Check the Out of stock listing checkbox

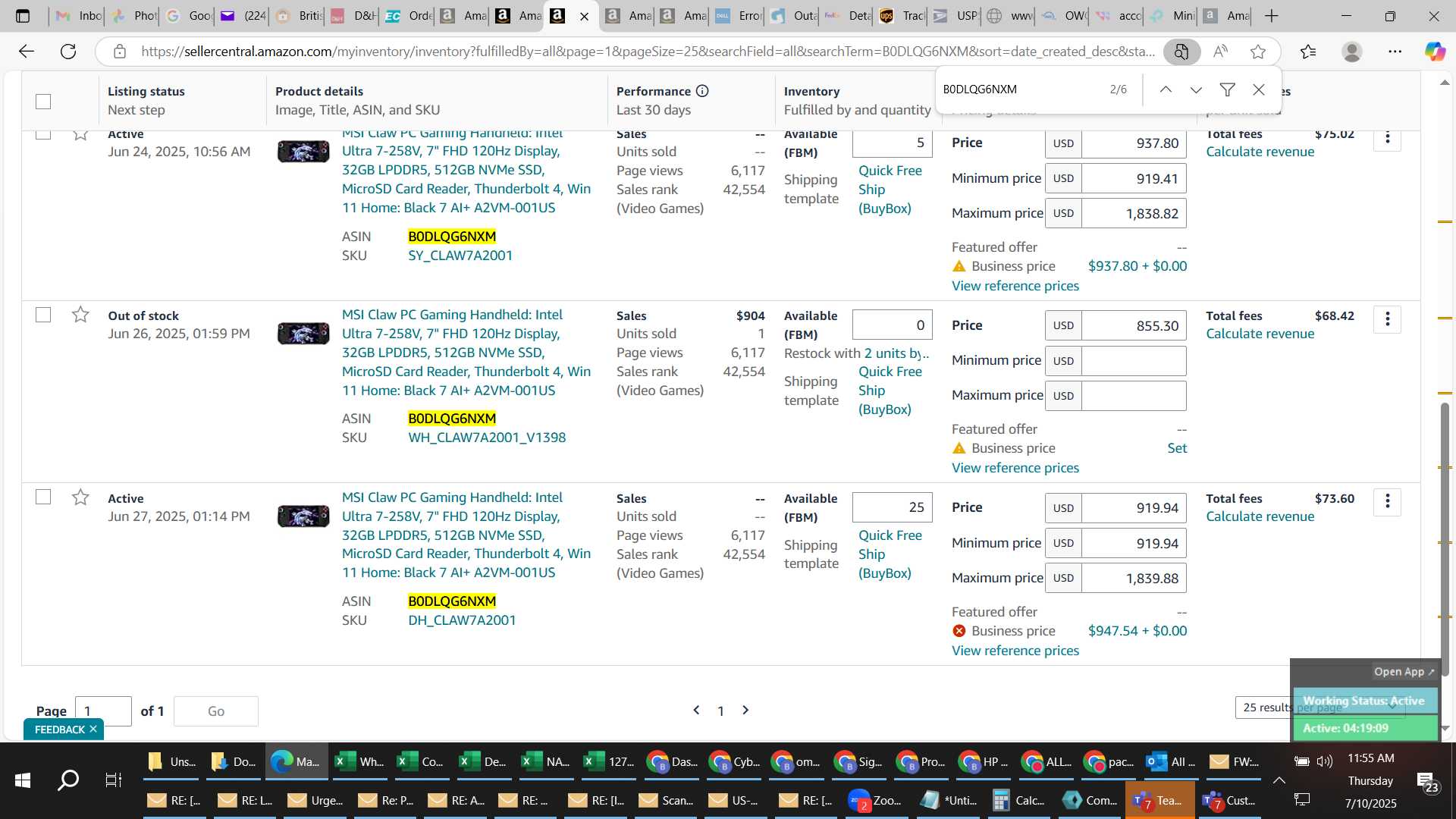click(x=43, y=315)
